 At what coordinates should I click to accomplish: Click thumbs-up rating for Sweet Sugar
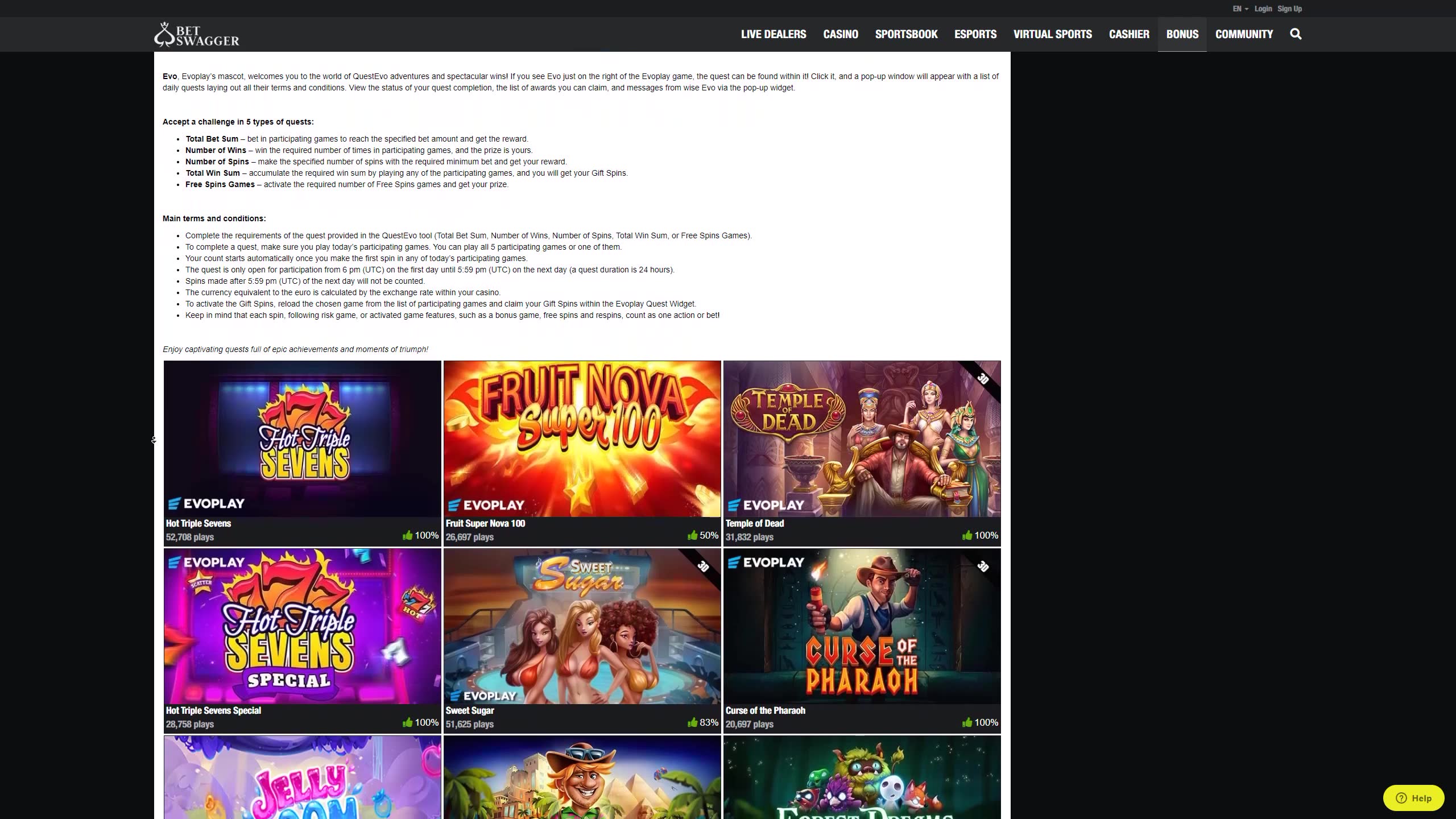tap(692, 722)
